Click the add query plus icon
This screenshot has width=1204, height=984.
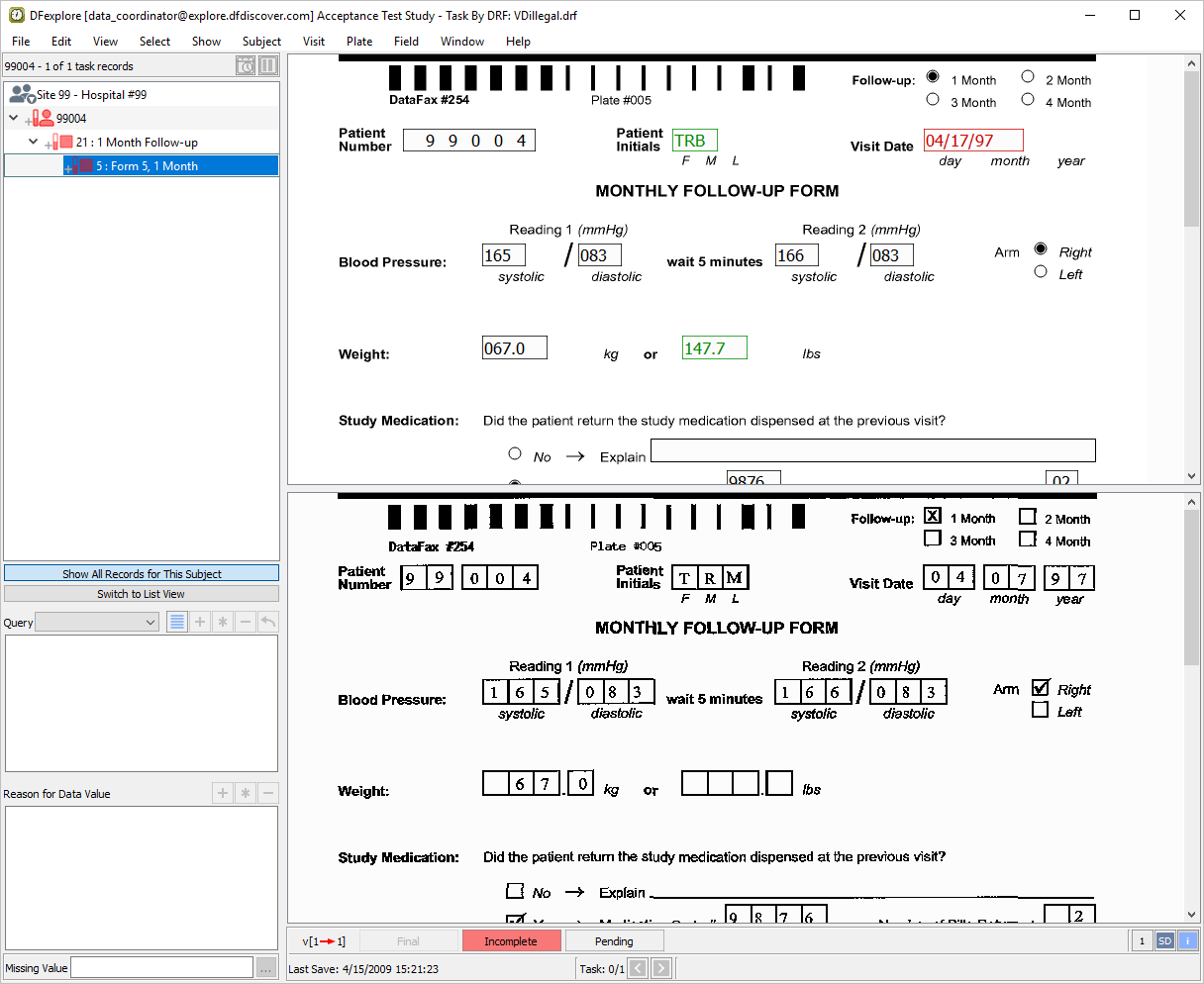[x=200, y=622]
